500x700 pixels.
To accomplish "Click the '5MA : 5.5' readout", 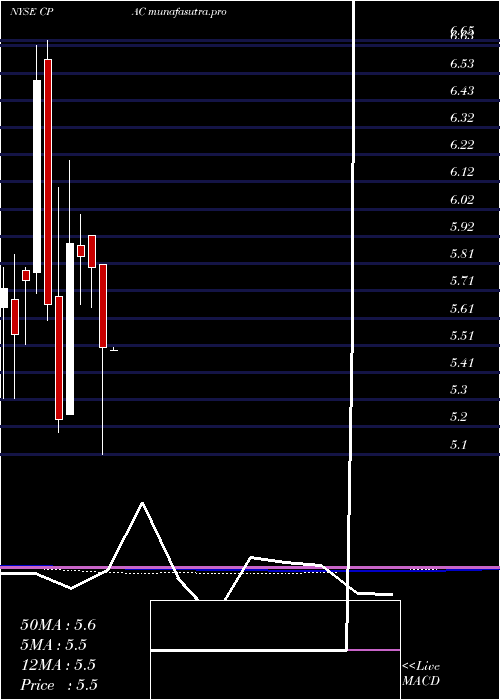I will pyautogui.click(x=54, y=645).
